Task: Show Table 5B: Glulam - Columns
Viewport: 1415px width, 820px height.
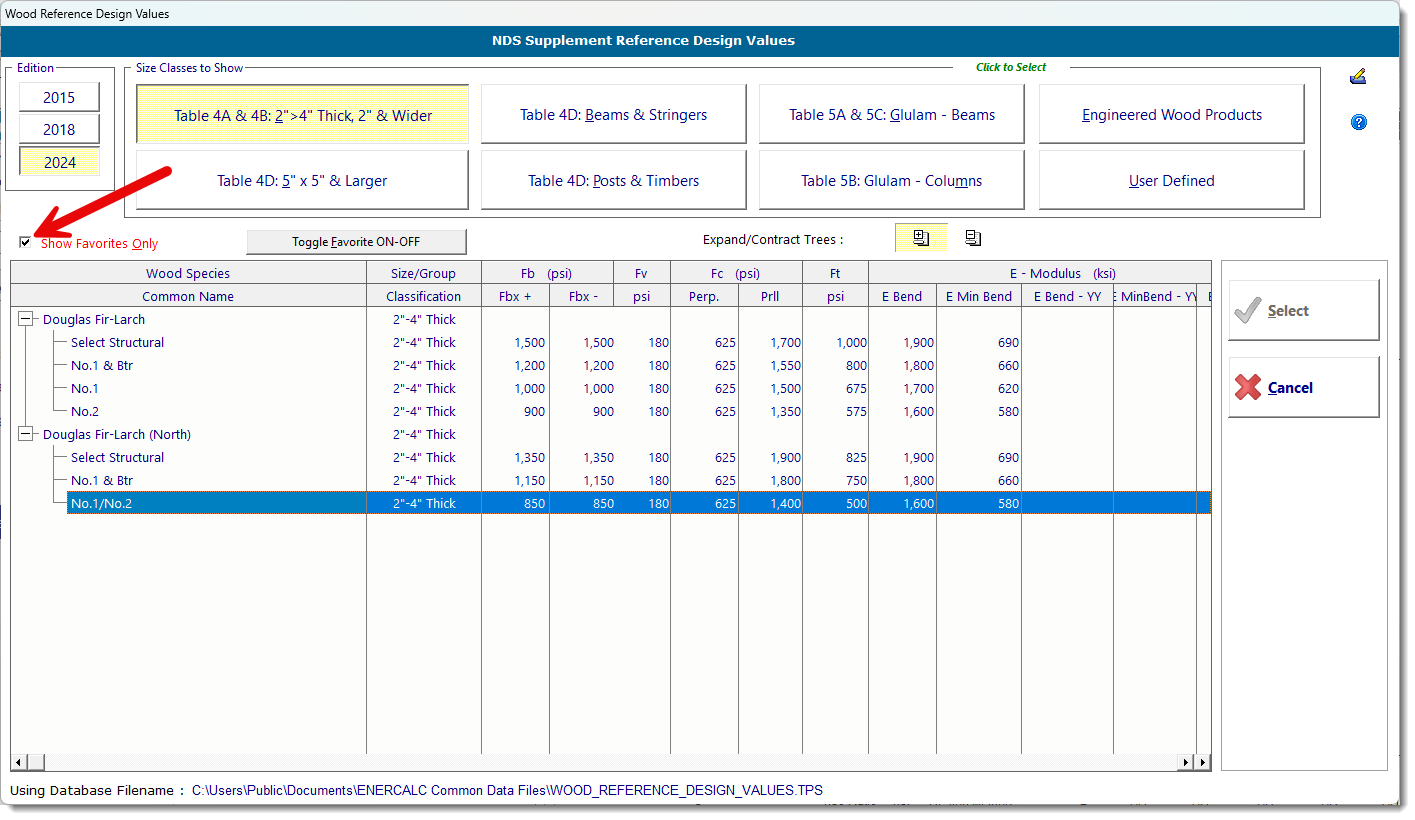Action: click(x=891, y=181)
